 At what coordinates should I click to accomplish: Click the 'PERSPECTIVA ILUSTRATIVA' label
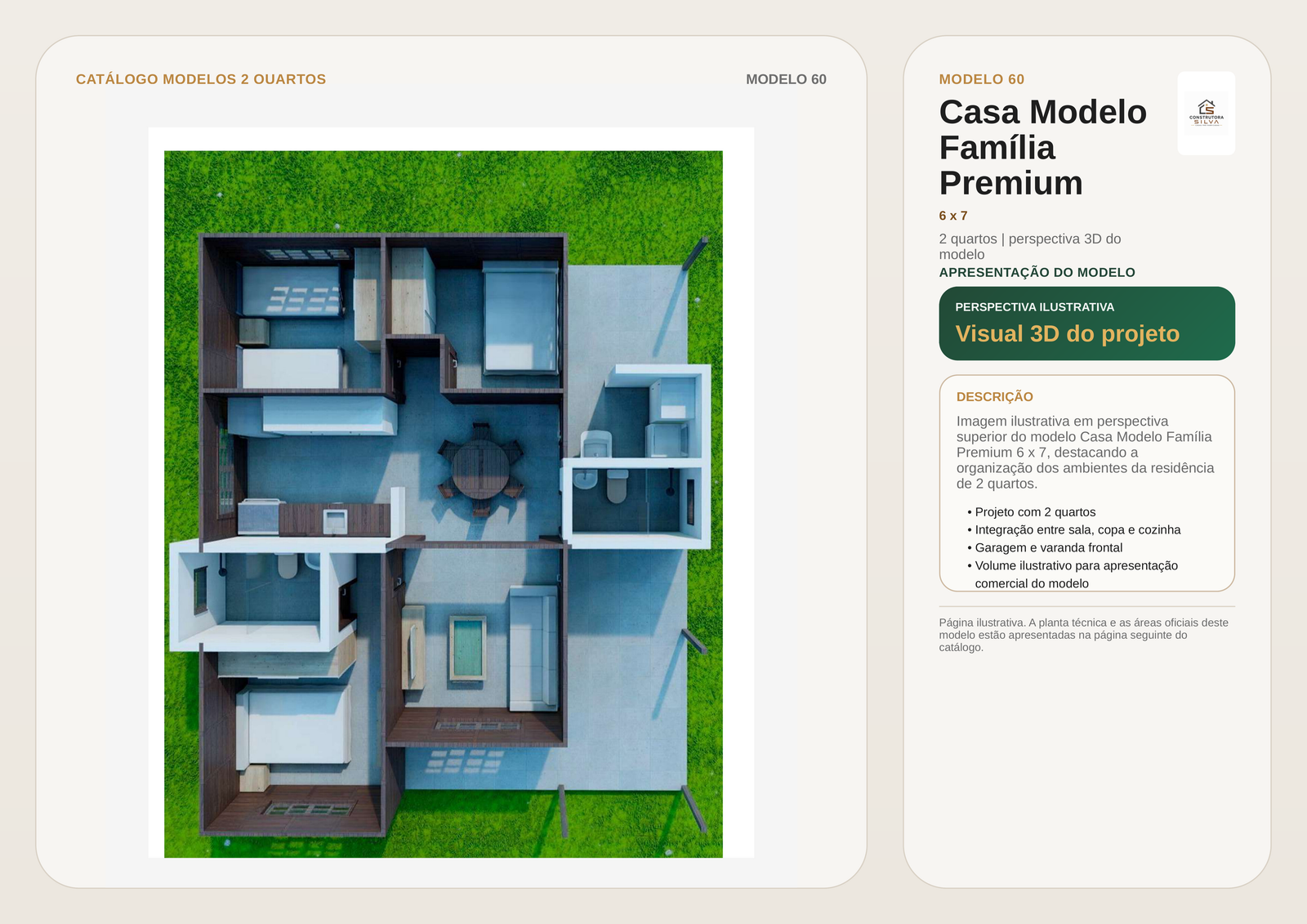1034,307
